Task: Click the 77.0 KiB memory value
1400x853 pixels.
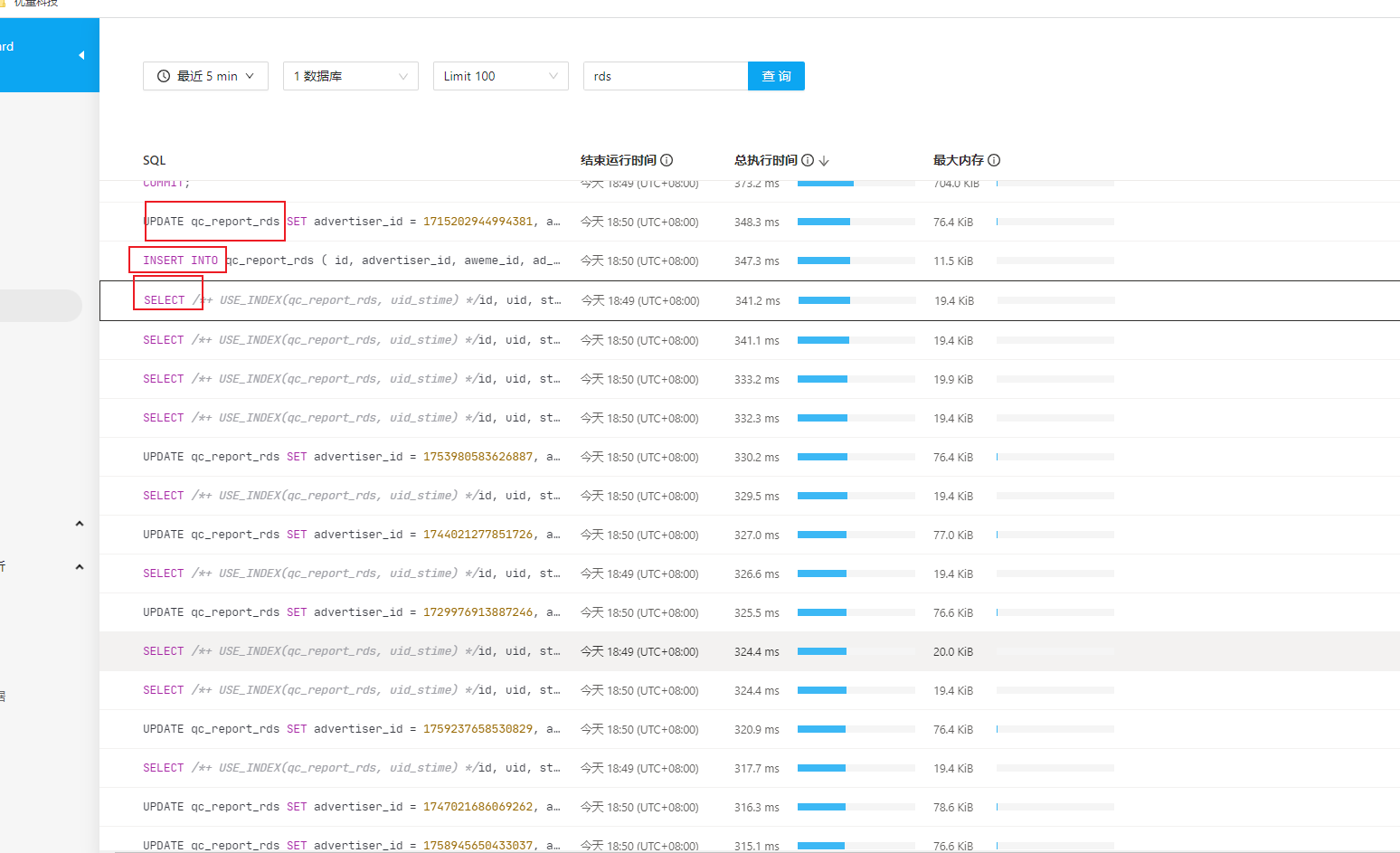Action: point(953,535)
